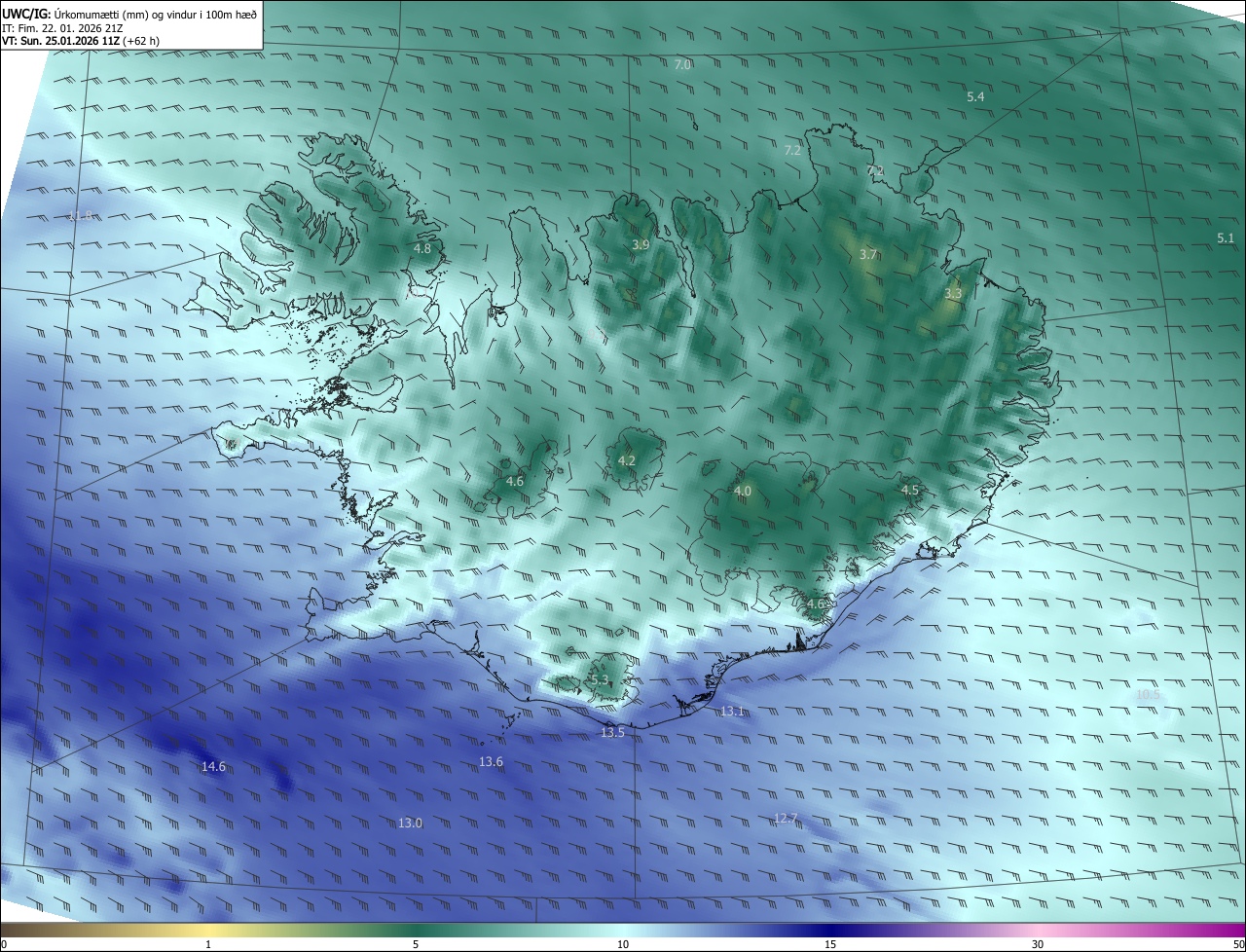Click the valid time line "VT: Sun. 25.01.2026 11Z (+62 h)"
Image resolution: width=1246 pixels, height=952 pixels.
point(81,41)
